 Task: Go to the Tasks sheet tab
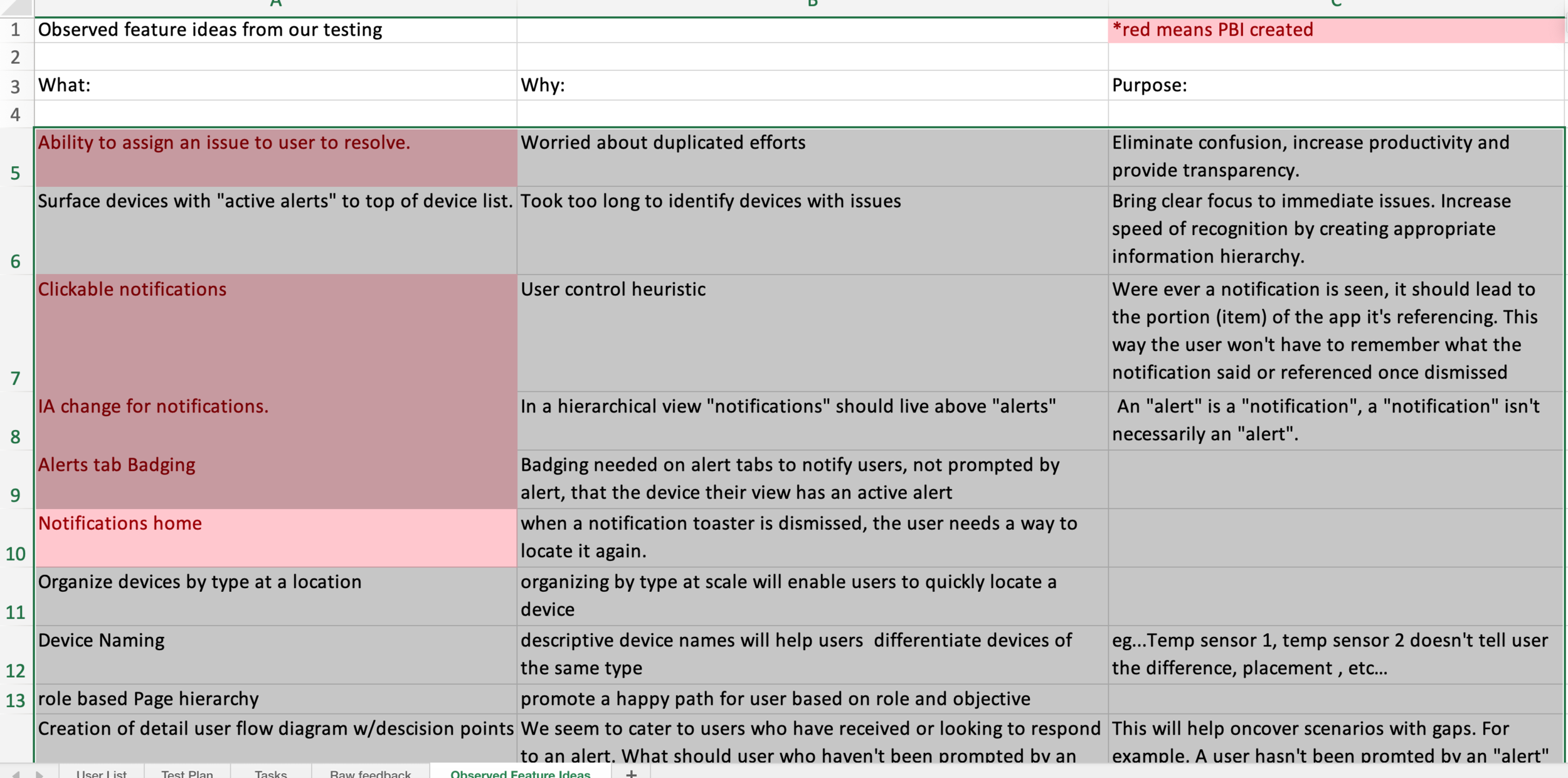pyautogui.click(x=270, y=774)
